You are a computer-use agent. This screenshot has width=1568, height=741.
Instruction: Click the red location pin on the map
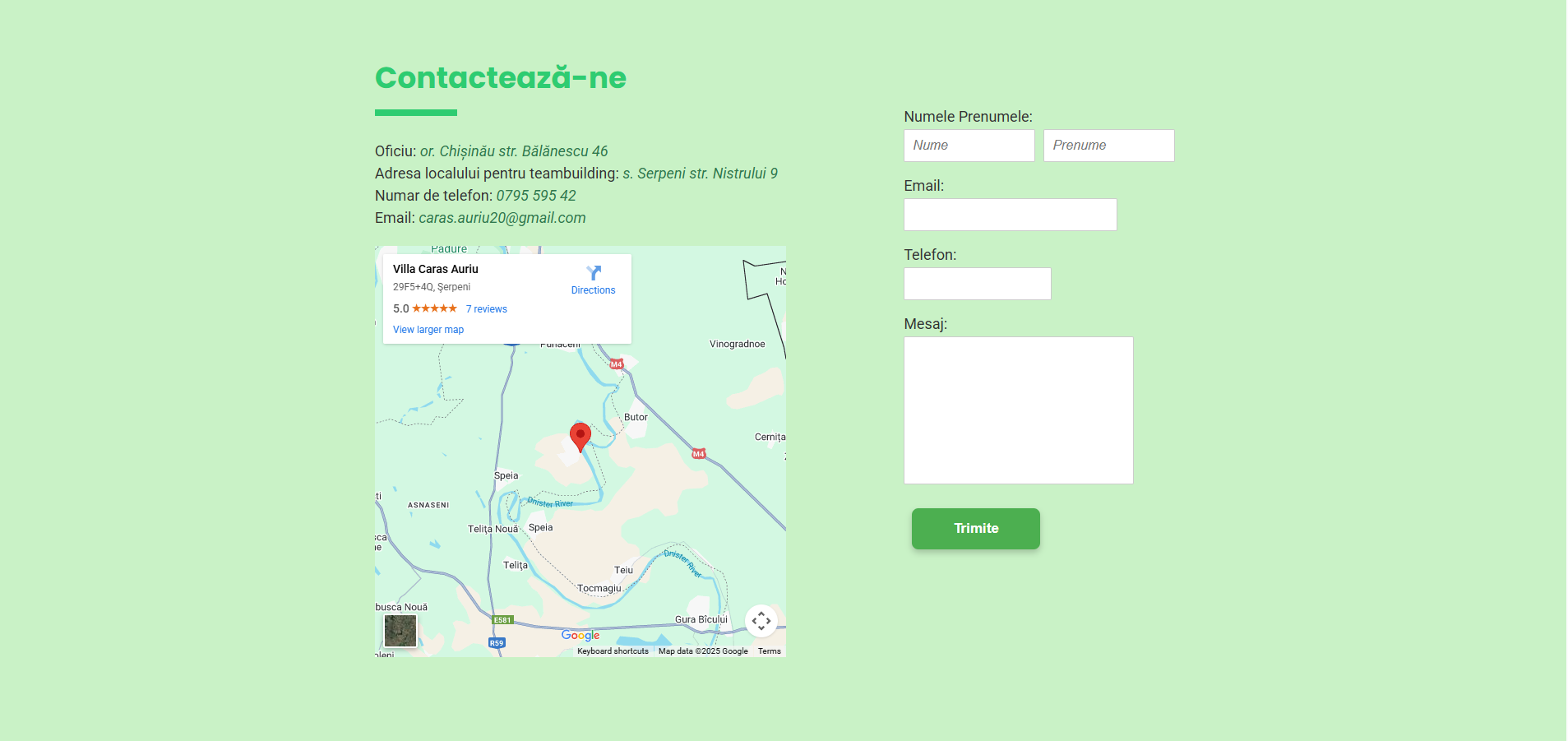tap(580, 435)
